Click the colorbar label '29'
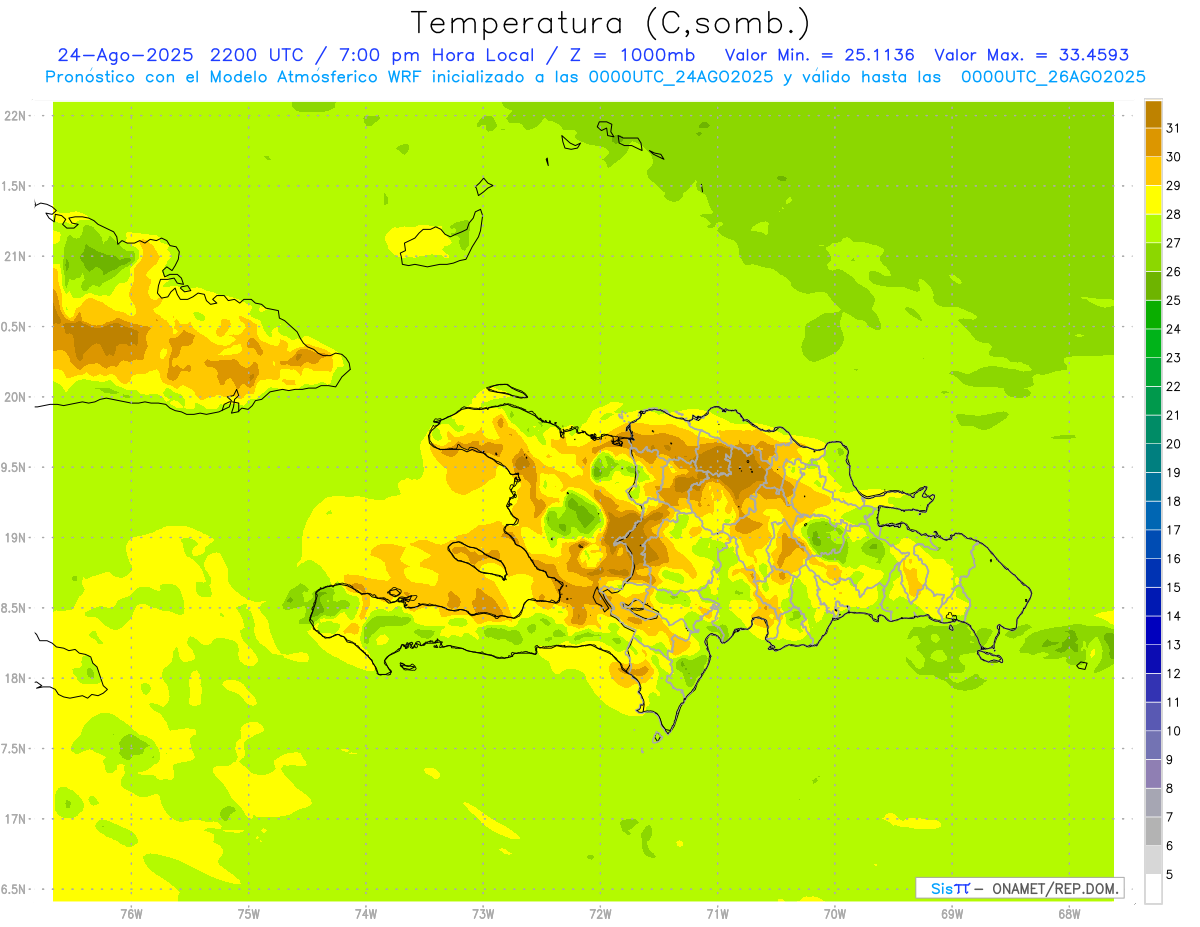Image resolution: width=1200 pixels, height=927 pixels. [x=1173, y=185]
